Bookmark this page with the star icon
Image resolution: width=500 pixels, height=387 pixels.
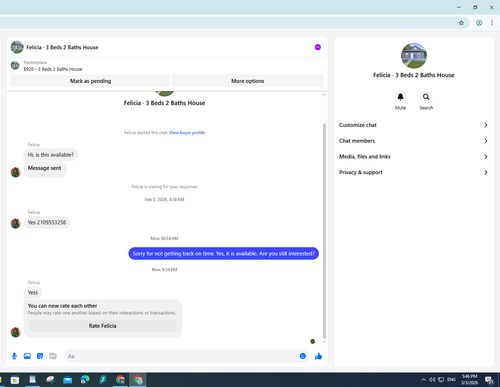tap(461, 23)
